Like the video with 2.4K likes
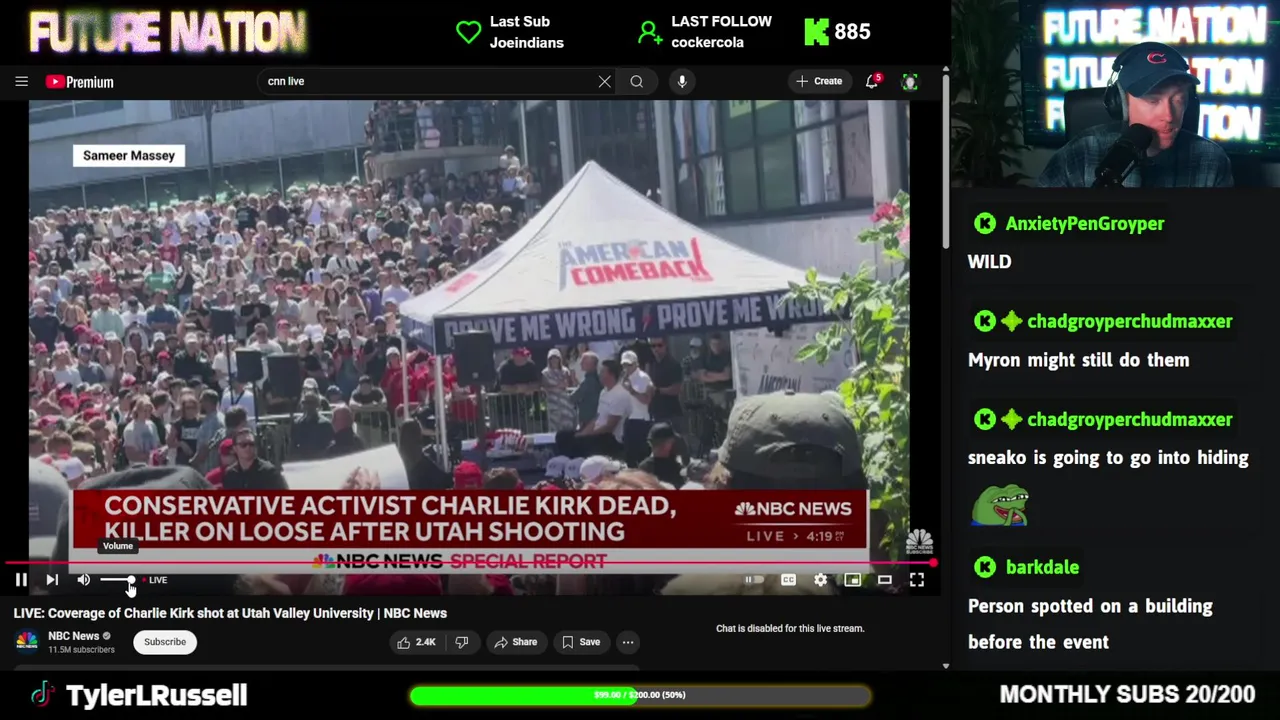The width and height of the screenshot is (1280, 720). (x=417, y=642)
